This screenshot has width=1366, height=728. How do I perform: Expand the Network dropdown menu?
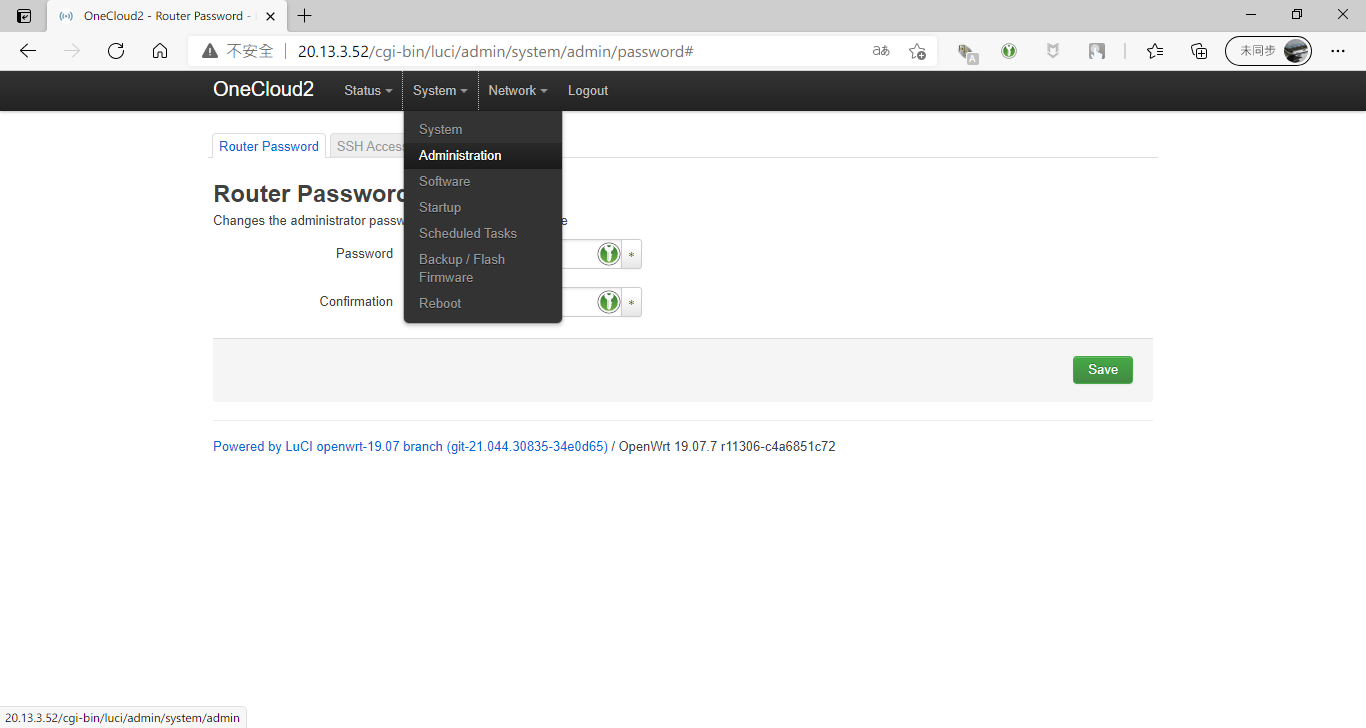point(517,91)
